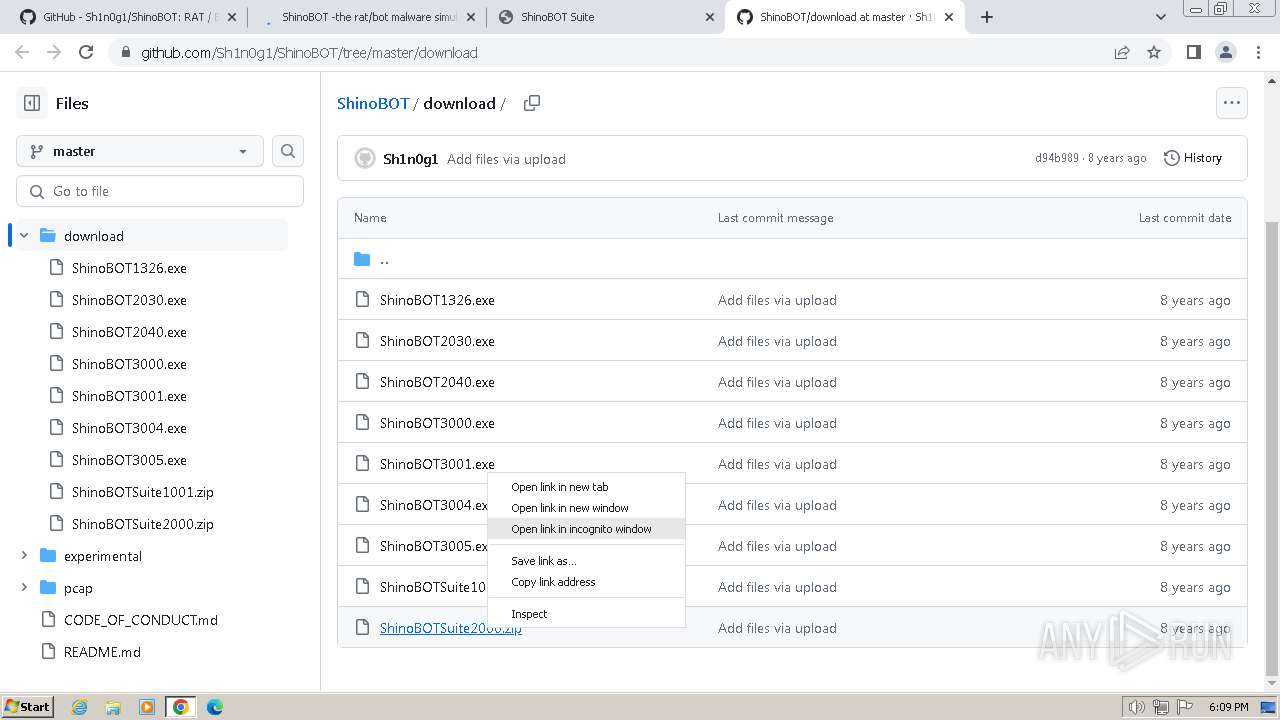Open ShinoBOT3000.exe in the file table

[x=437, y=423]
